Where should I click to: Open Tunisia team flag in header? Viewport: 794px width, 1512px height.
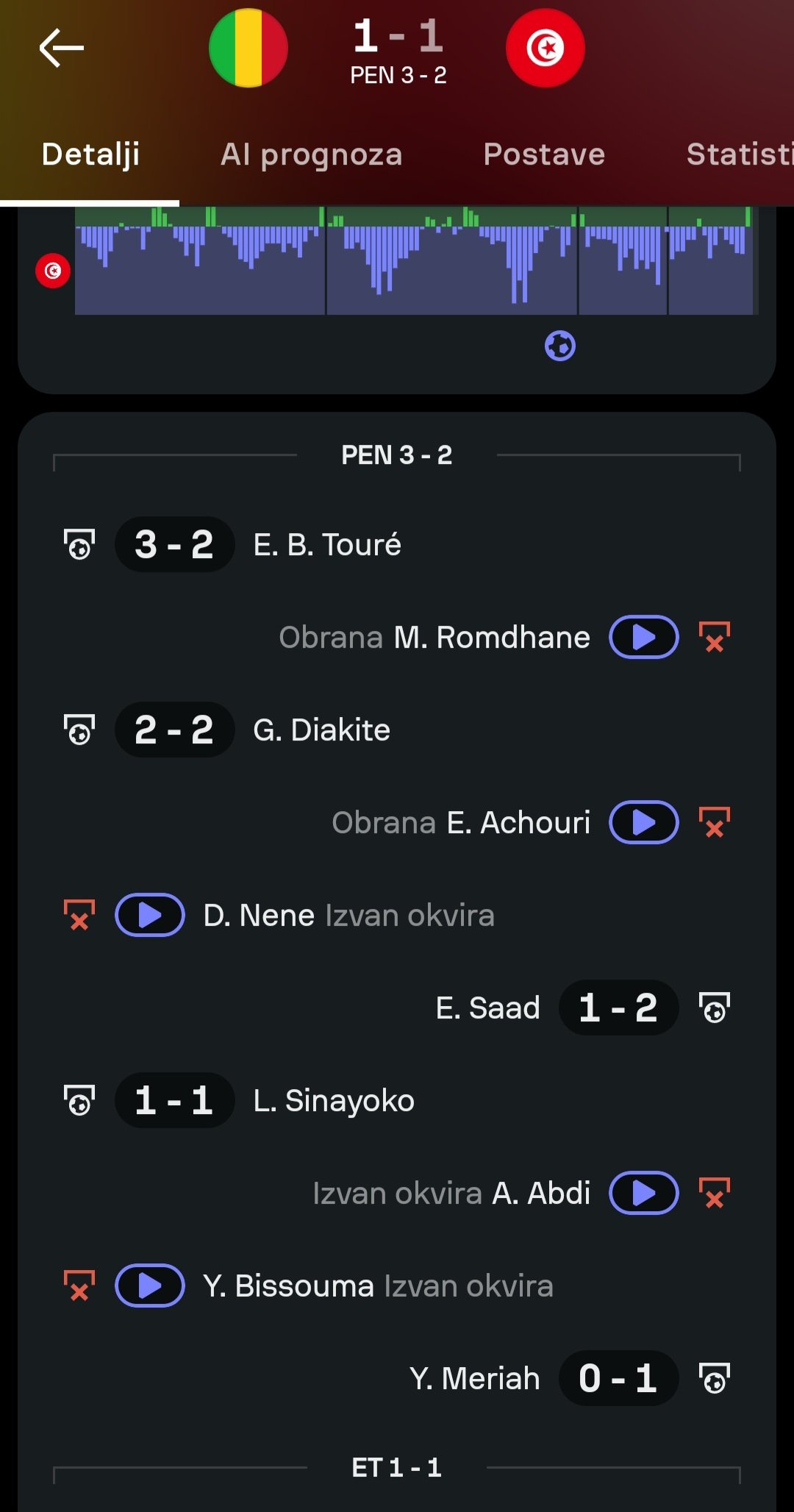545,49
